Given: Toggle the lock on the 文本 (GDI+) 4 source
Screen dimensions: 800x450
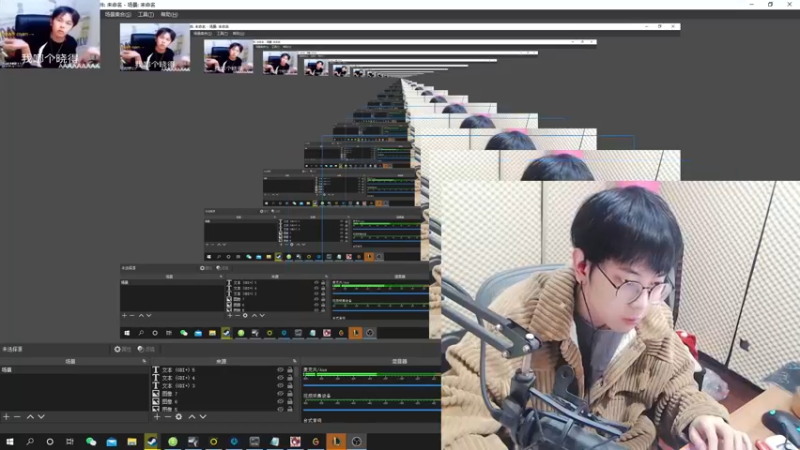Looking at the screenshot, I should pyautogui.click(x=290, y=378).
